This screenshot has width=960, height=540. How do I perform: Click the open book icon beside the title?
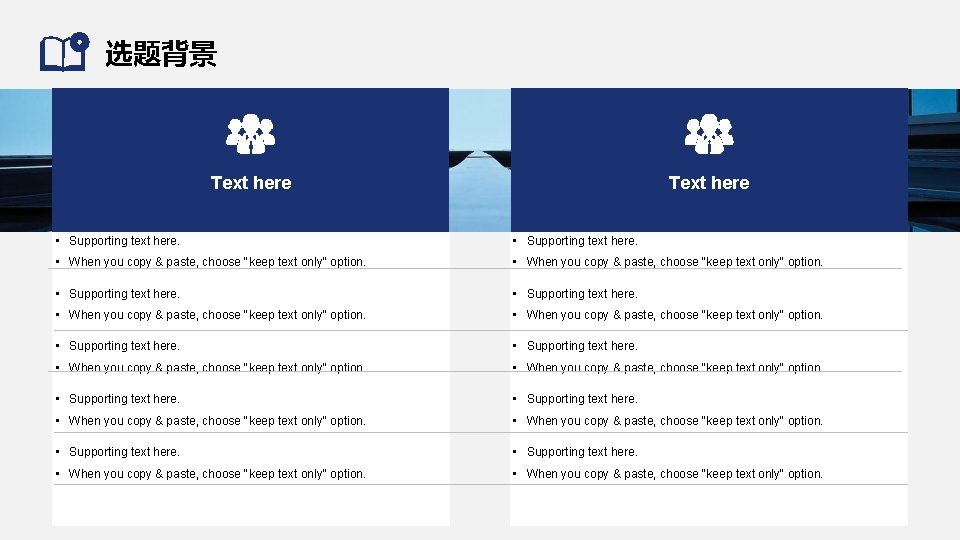coord(63,53)
